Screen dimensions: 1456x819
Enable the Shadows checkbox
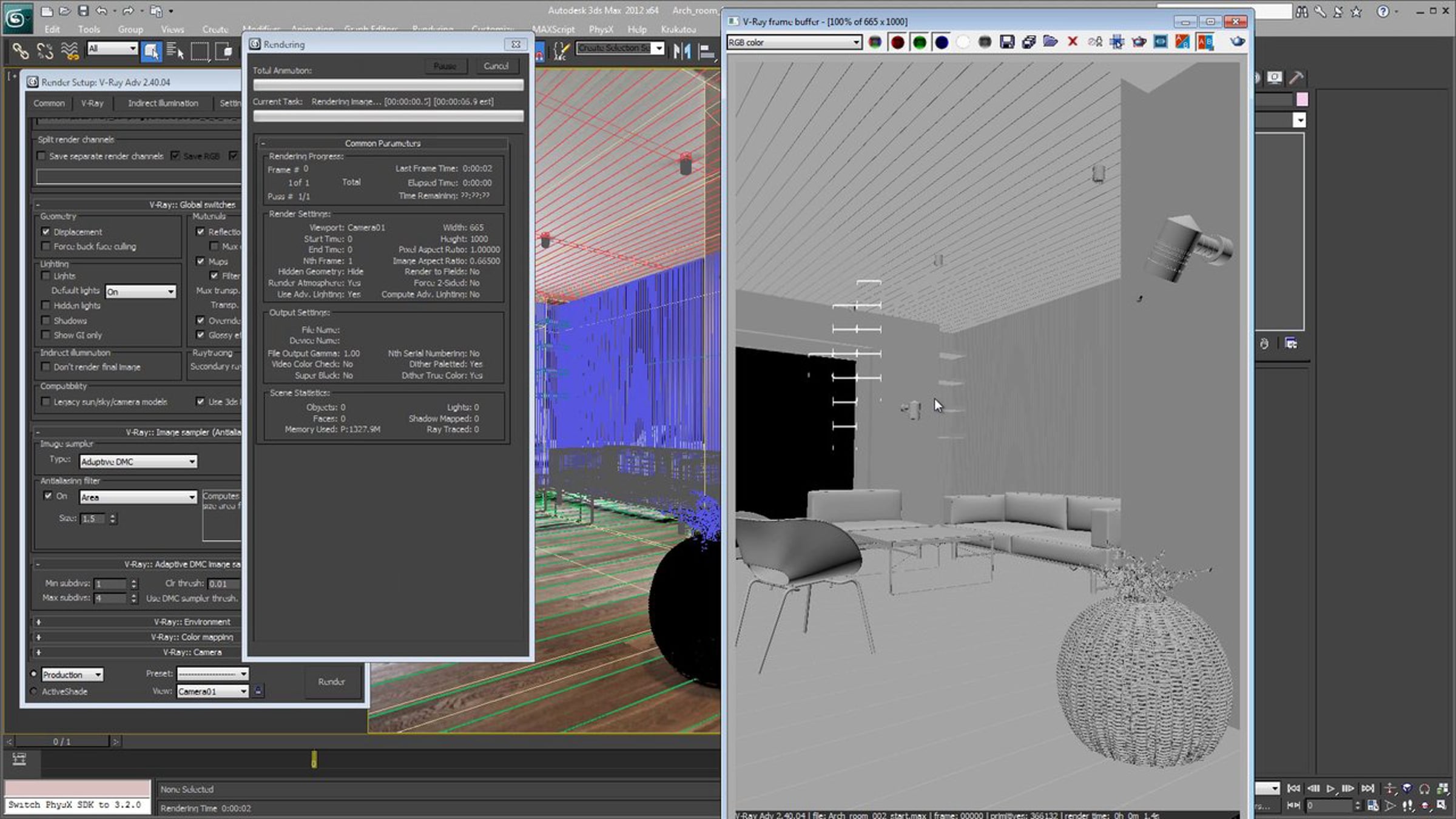click(45, 320)
